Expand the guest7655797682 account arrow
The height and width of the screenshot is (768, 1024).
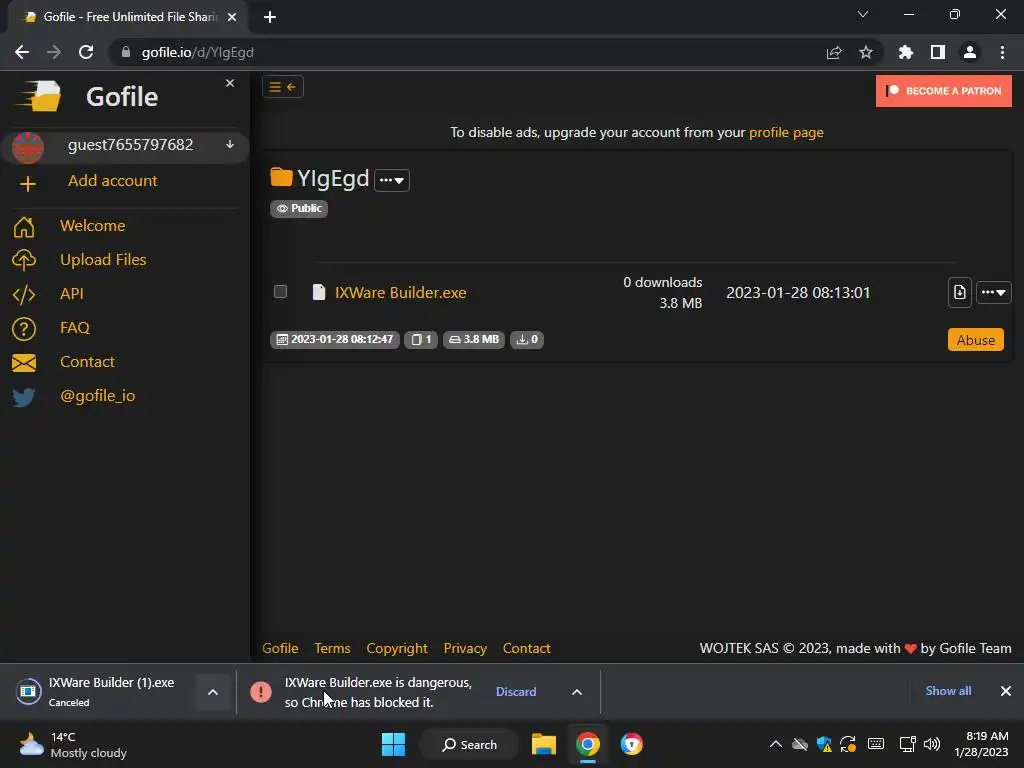coord(230,144)
